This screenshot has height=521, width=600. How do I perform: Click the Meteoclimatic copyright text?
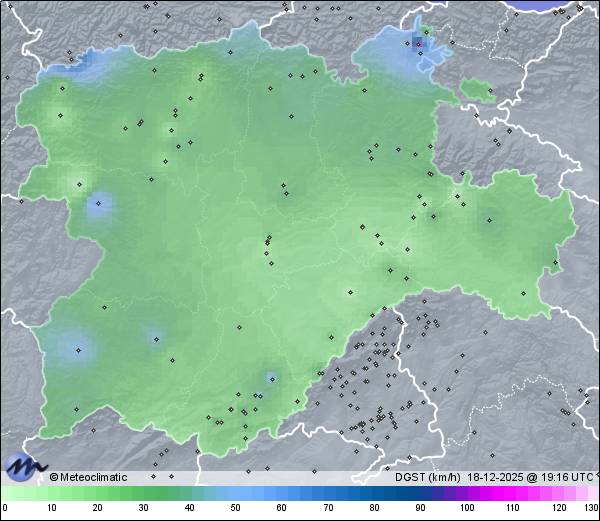pos(88,477)
